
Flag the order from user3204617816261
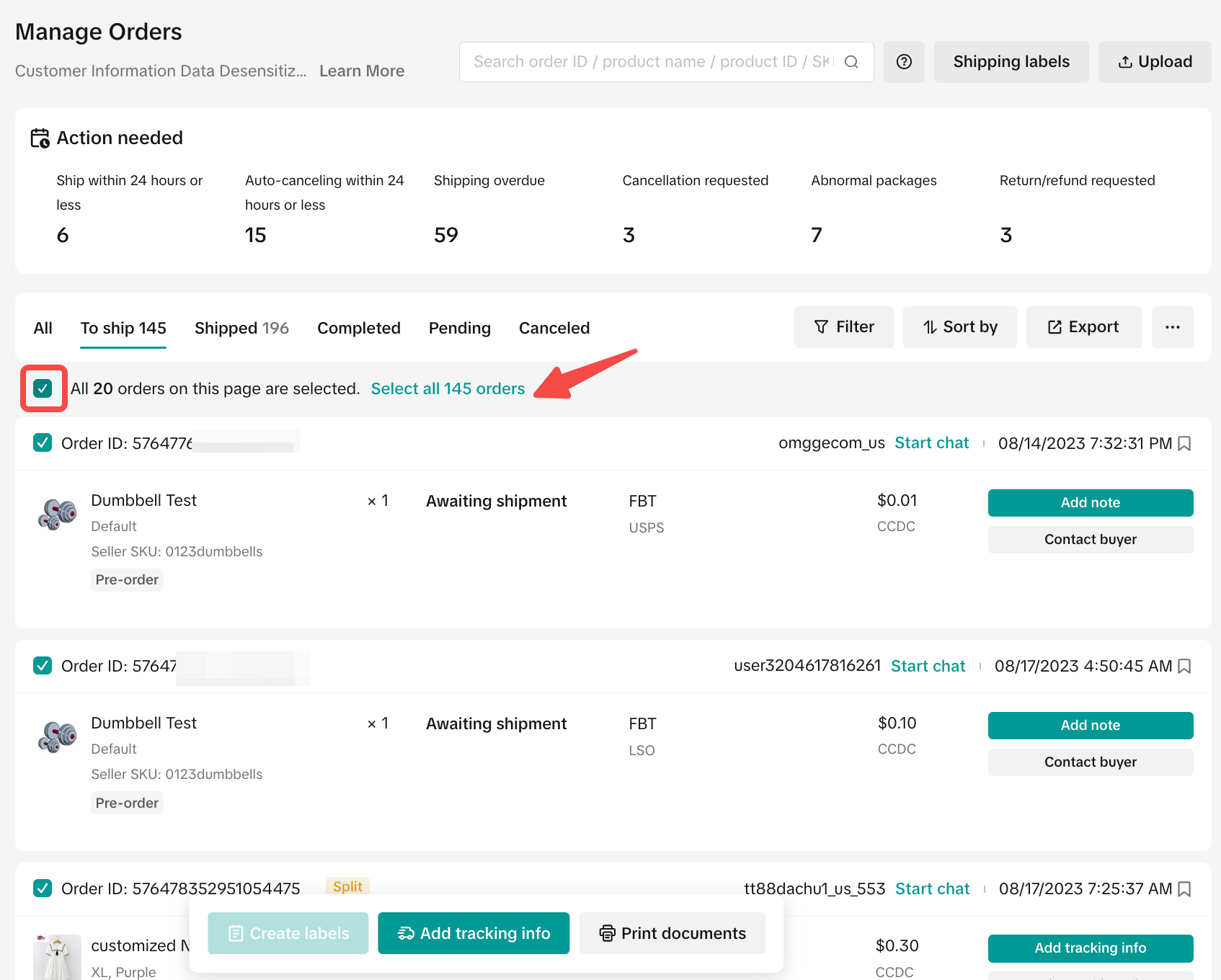coord(1184,667)
